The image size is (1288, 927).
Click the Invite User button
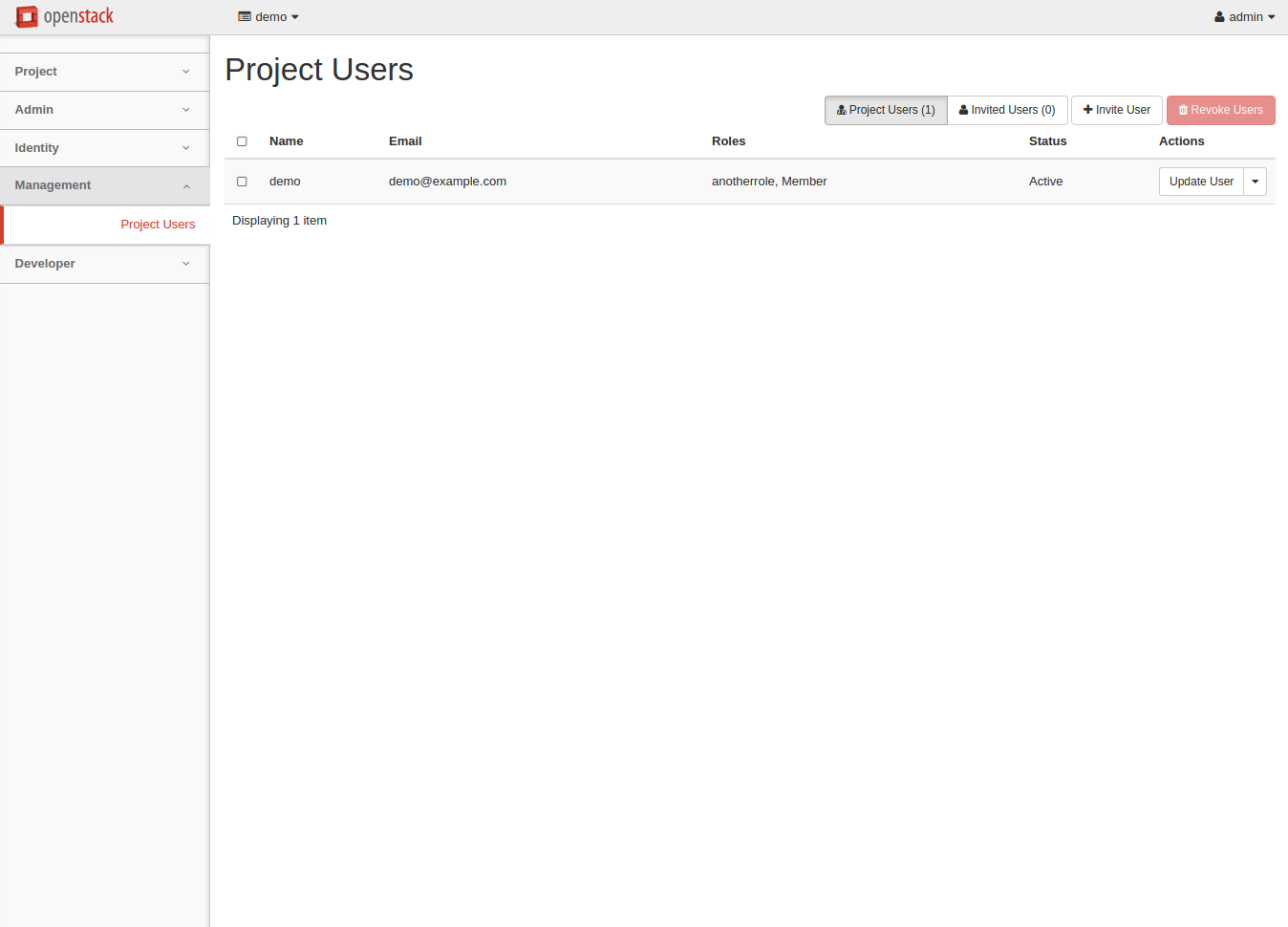point(1117,110)
